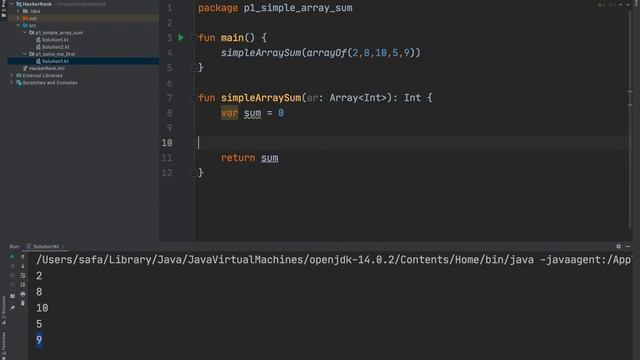This screenshot has width=640, height=360.
Task: Collapse the solve_me_first package
Action: click(x=25, y=54)
